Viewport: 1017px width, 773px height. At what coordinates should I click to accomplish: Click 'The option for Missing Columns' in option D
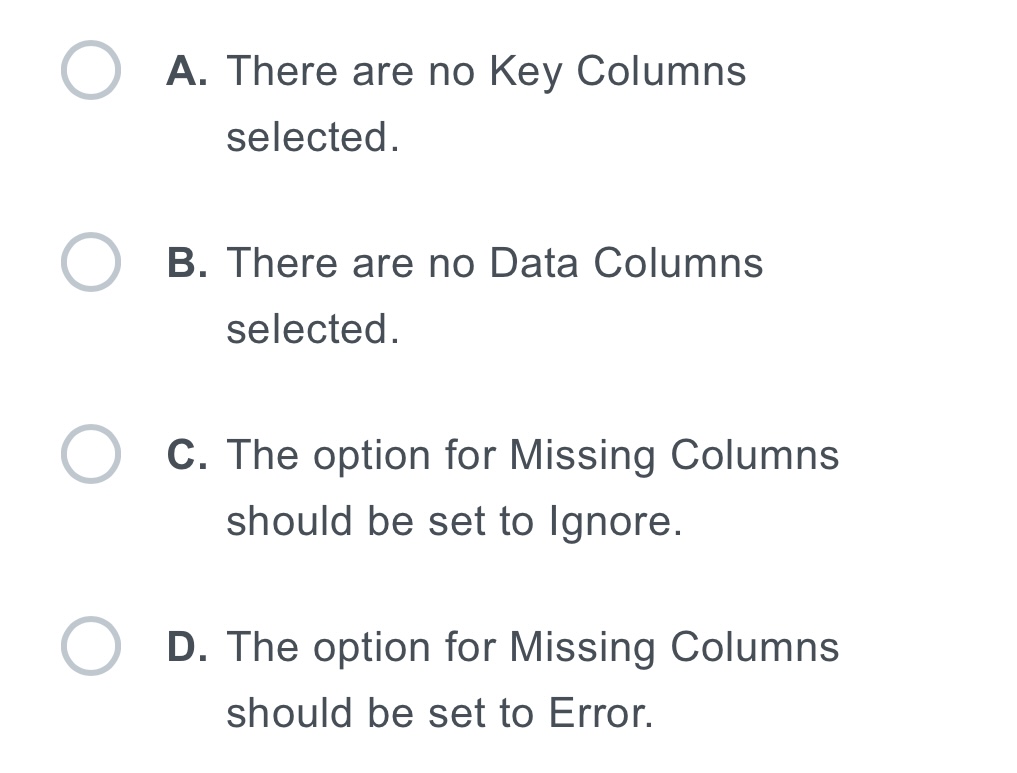[533, 646]
